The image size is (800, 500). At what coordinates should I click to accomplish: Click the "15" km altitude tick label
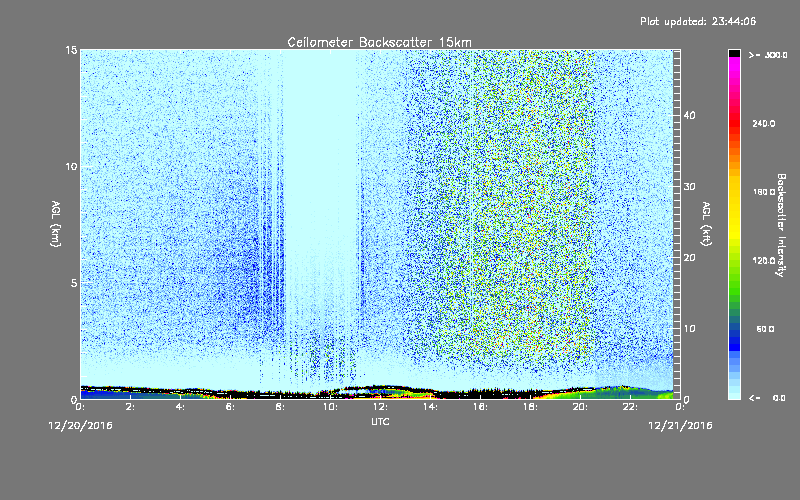coord(71,50)
